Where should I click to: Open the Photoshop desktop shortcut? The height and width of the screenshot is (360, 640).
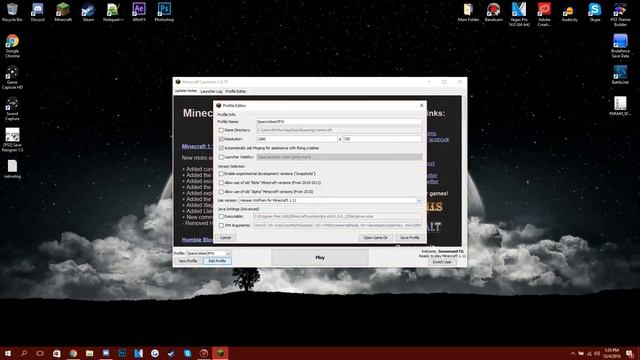click(164, 12)
